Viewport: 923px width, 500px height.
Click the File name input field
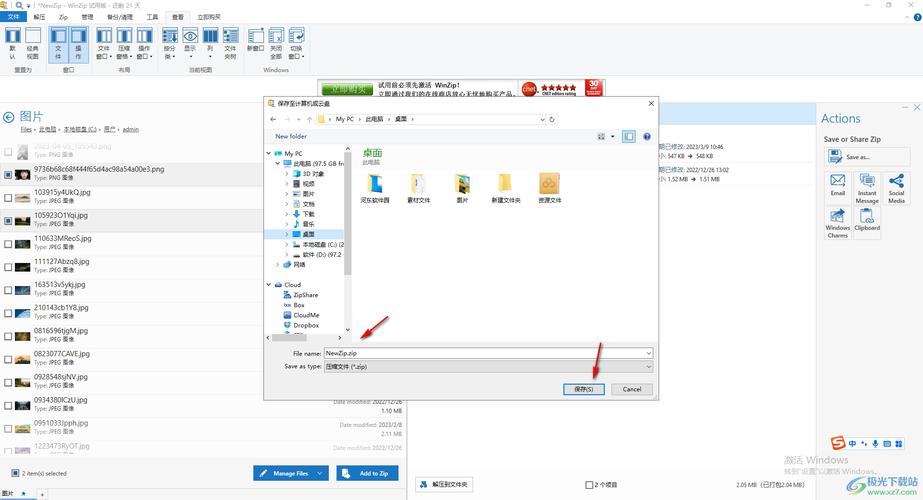coord(488,353)
